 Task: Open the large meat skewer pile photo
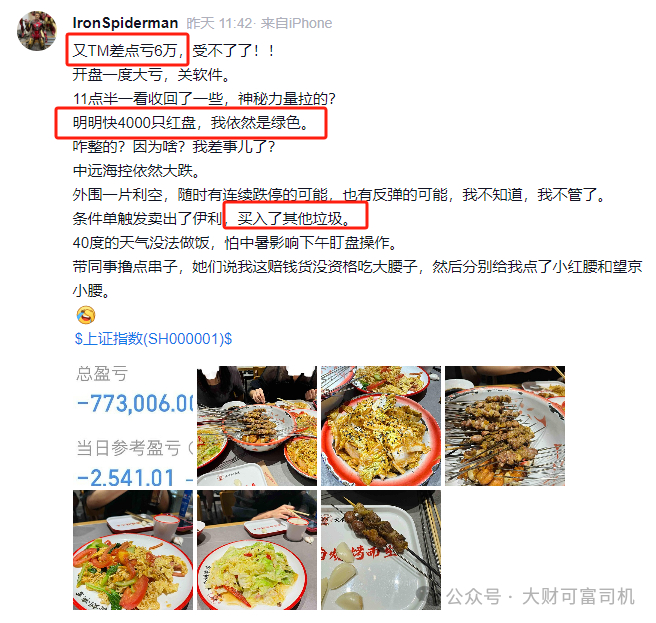click(505, 426)
